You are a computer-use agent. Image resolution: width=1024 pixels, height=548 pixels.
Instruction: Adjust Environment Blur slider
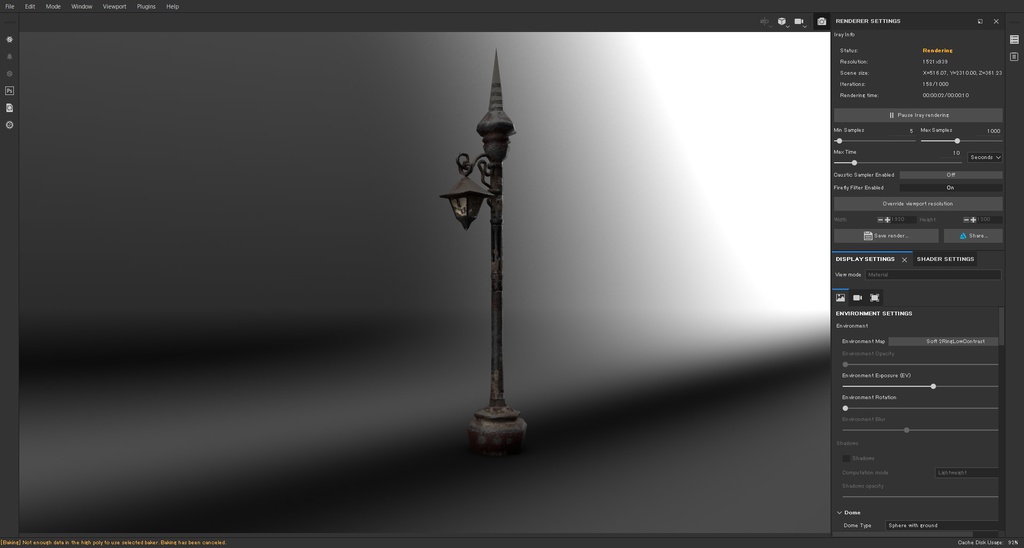coord(920,430)
